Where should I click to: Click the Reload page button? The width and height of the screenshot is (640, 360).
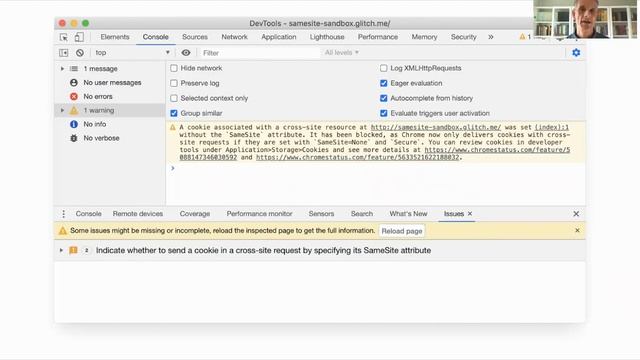pos(402,231)
